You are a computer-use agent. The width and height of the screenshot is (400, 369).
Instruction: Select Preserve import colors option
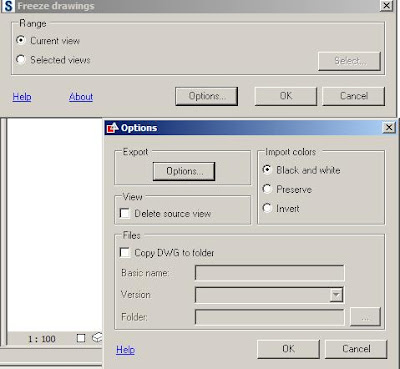tap(267, 189)
